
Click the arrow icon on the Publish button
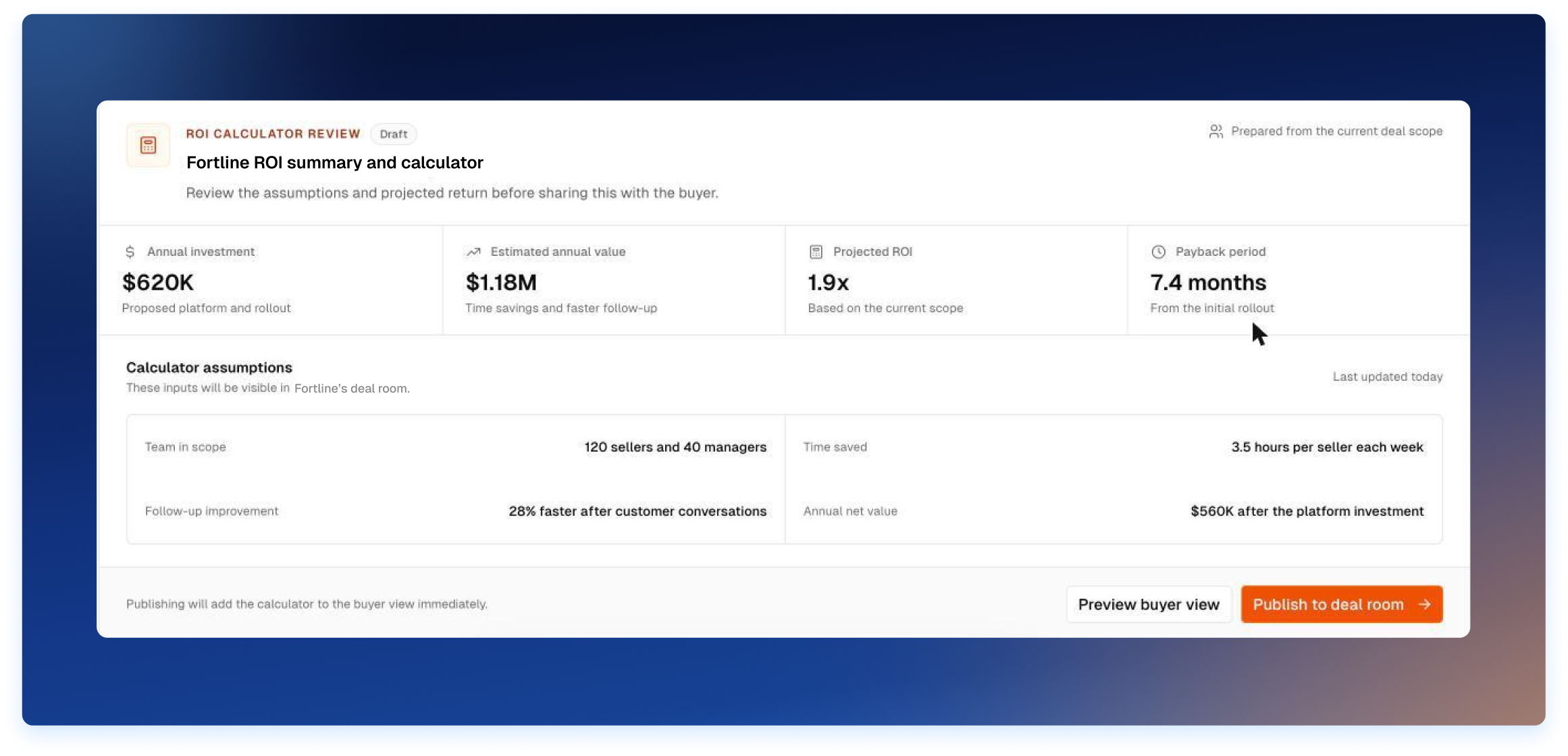pyautogui.click(x=1424, y=604)
